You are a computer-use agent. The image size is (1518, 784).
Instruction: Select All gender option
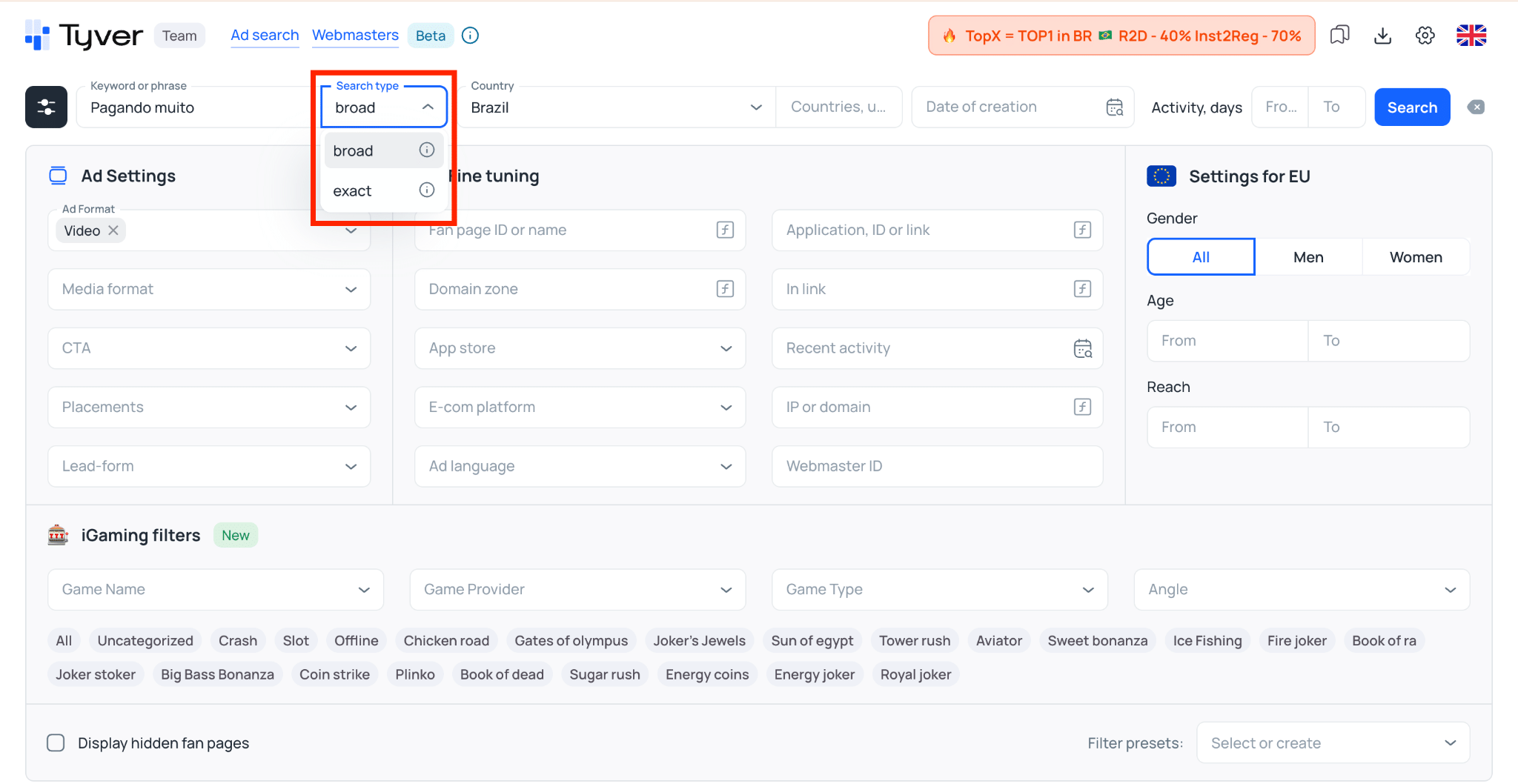(x=1201, y=257)
